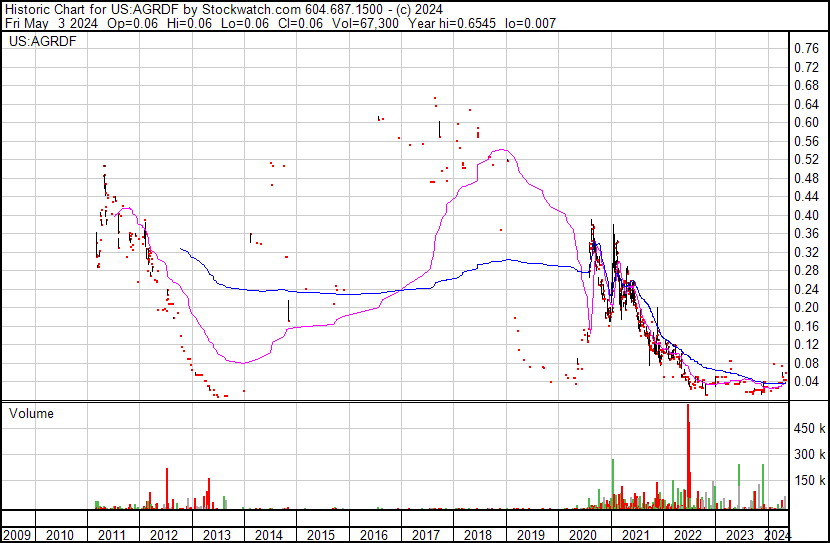Viewport: 830px width, 543px height.
Task: Select the 2023 year on time axis
Action: [x=740, y=536]
